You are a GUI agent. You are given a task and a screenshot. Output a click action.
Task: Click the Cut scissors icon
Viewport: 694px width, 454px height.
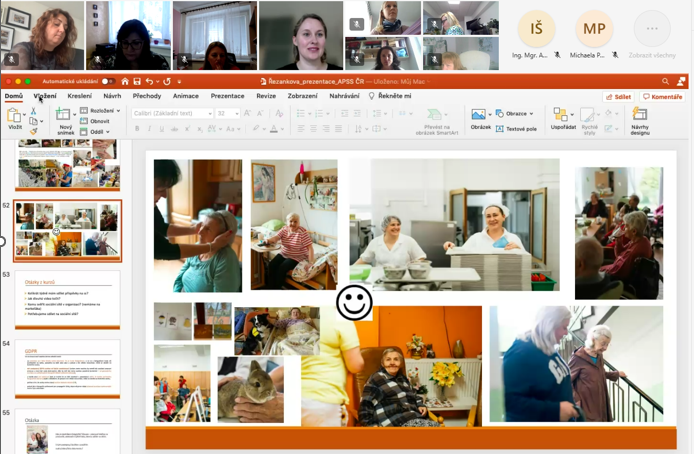tap(33, 112)
